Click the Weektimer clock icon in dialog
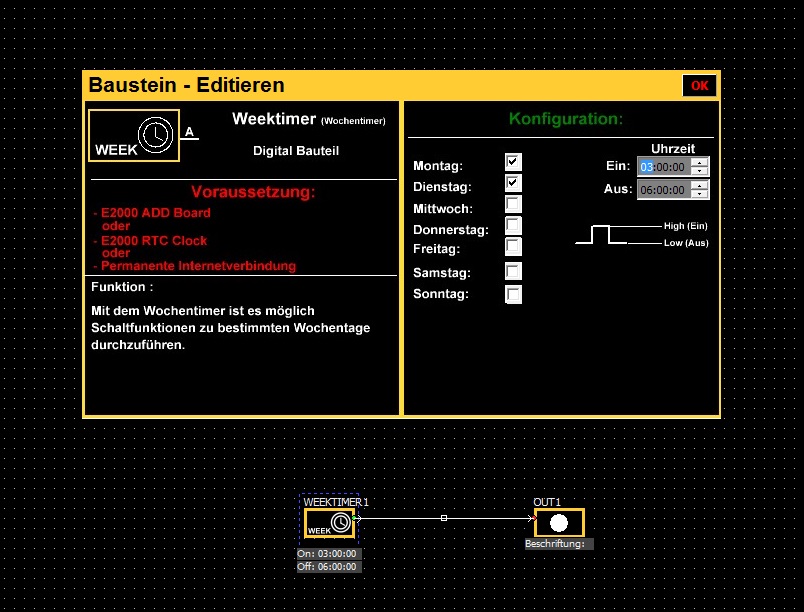This screenshot has width=804, height=612. point(154,135)
